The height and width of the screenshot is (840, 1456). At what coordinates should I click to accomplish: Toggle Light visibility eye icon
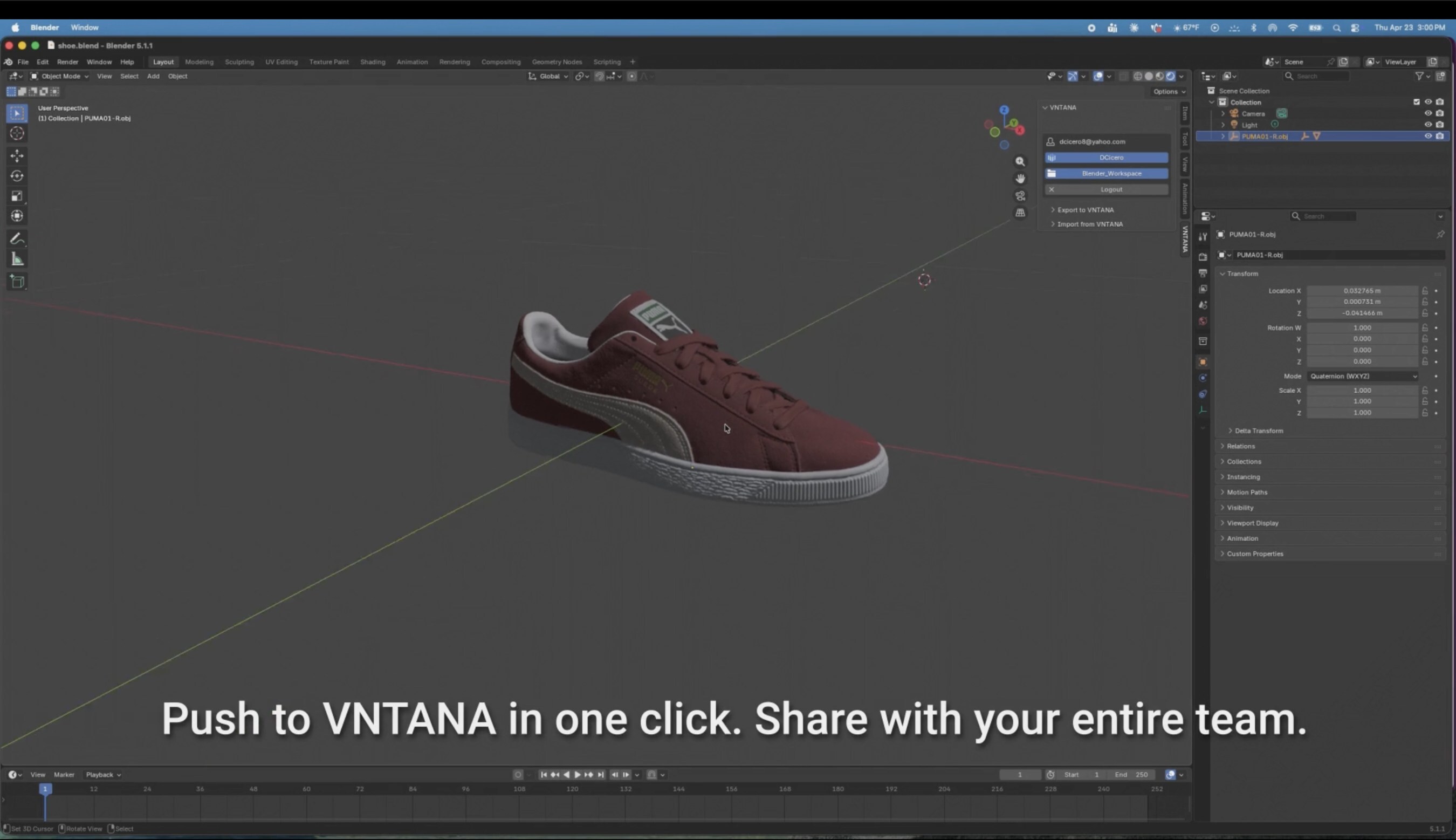(1428, 125)
